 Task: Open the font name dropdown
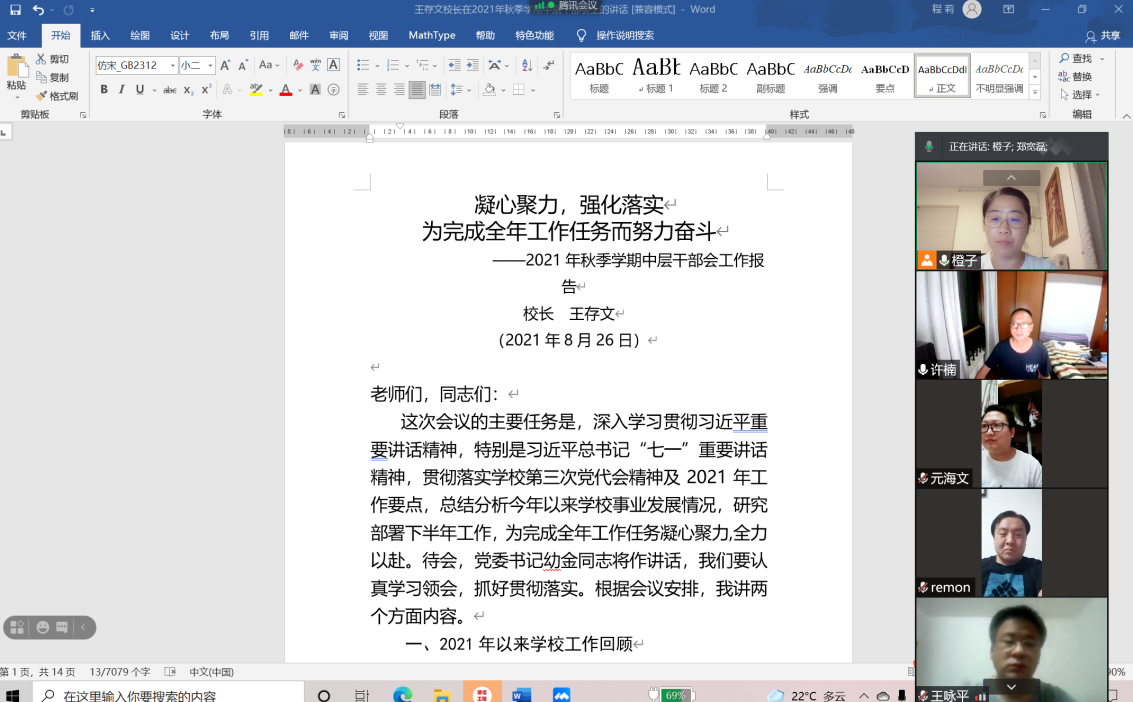tap(172, 64)
